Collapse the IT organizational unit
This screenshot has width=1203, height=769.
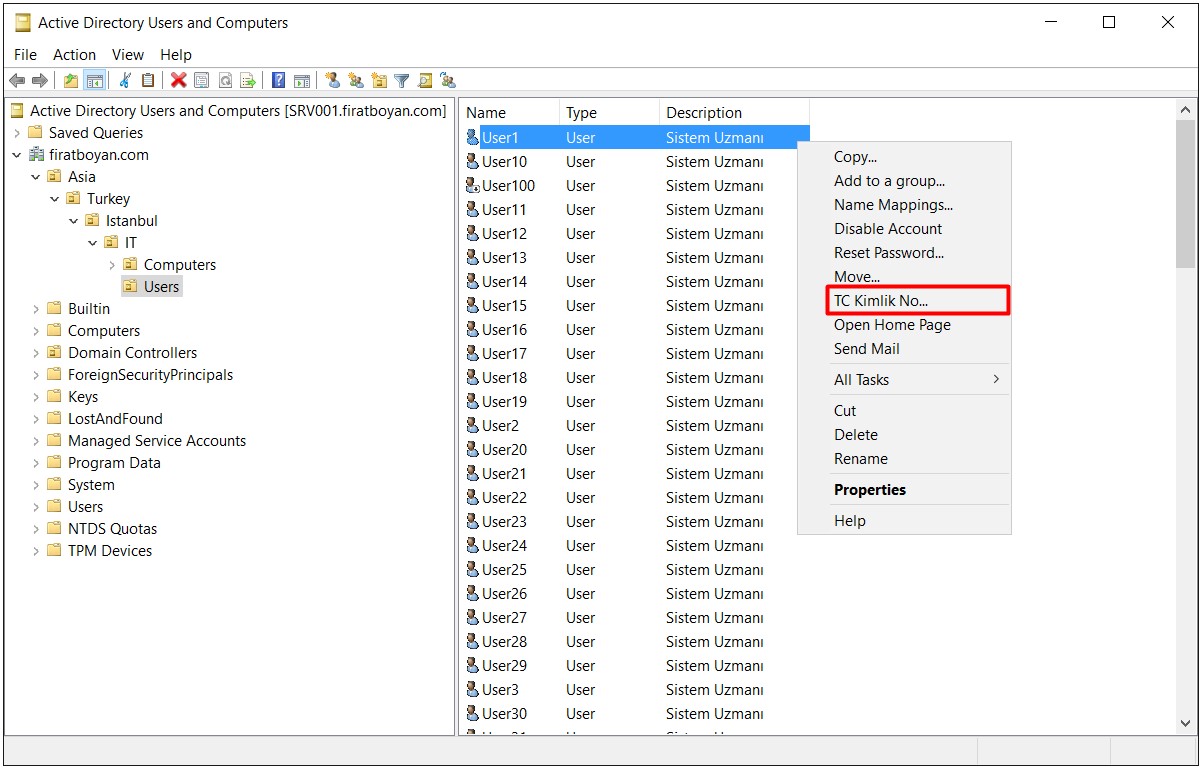(93, 243)
